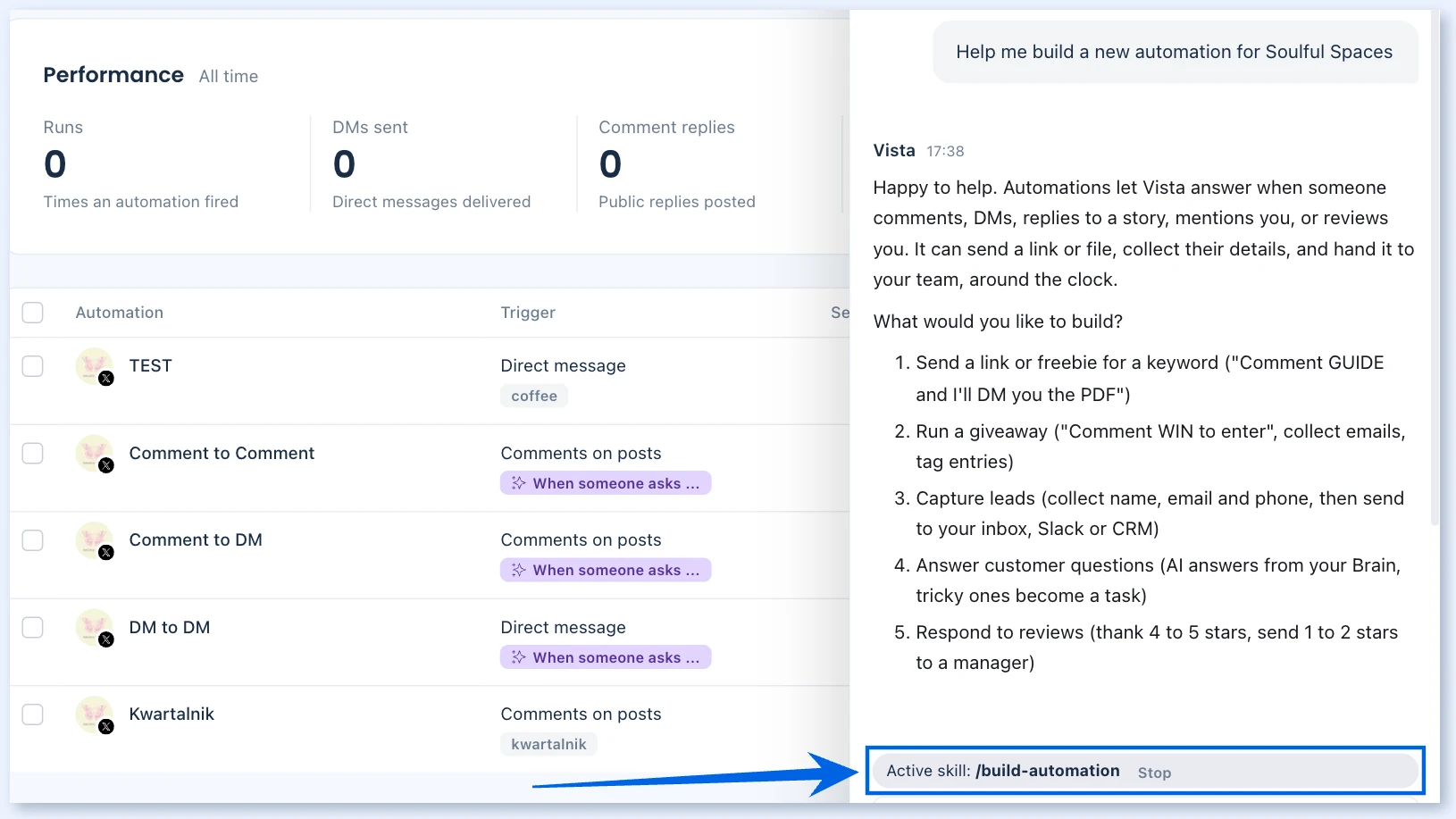Click option 4 'Answer customer questions'
The width and height of the screenshot is (1456, 819).
(x=1158, y=581)
